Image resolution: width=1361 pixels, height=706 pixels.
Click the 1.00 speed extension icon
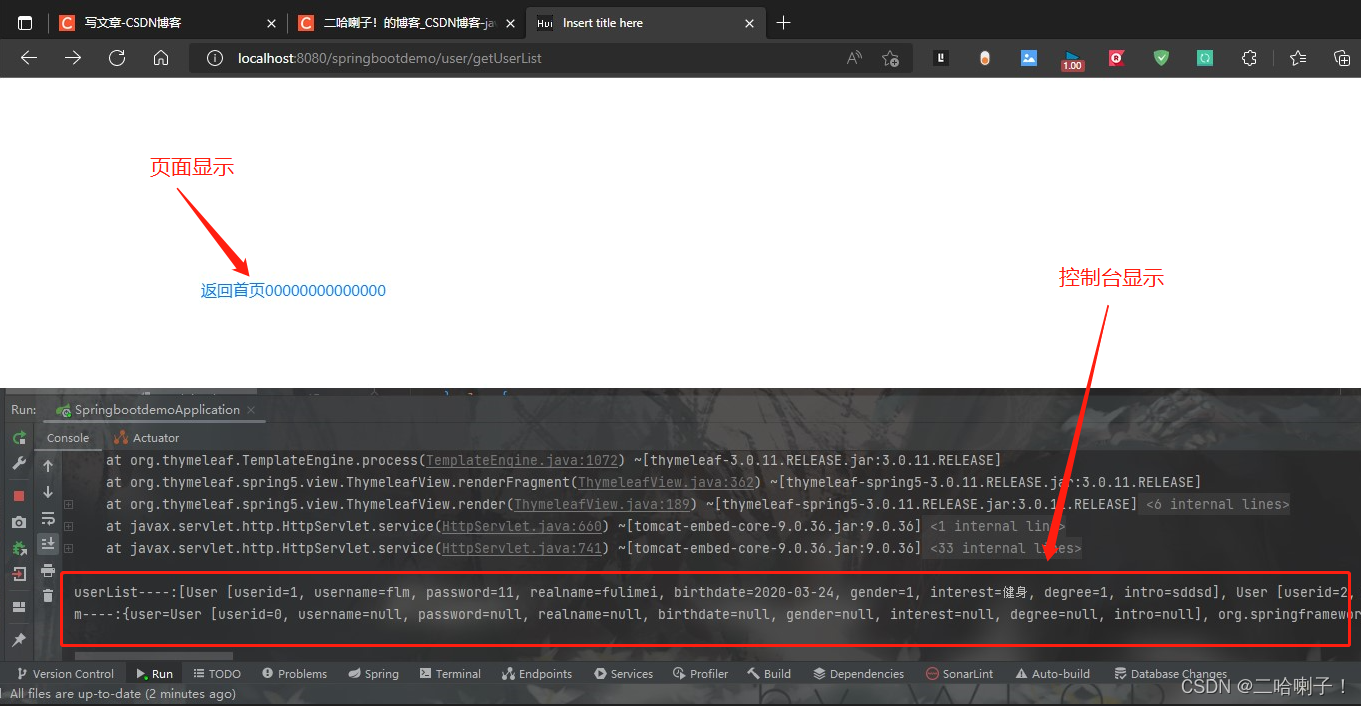(1072, 60)
